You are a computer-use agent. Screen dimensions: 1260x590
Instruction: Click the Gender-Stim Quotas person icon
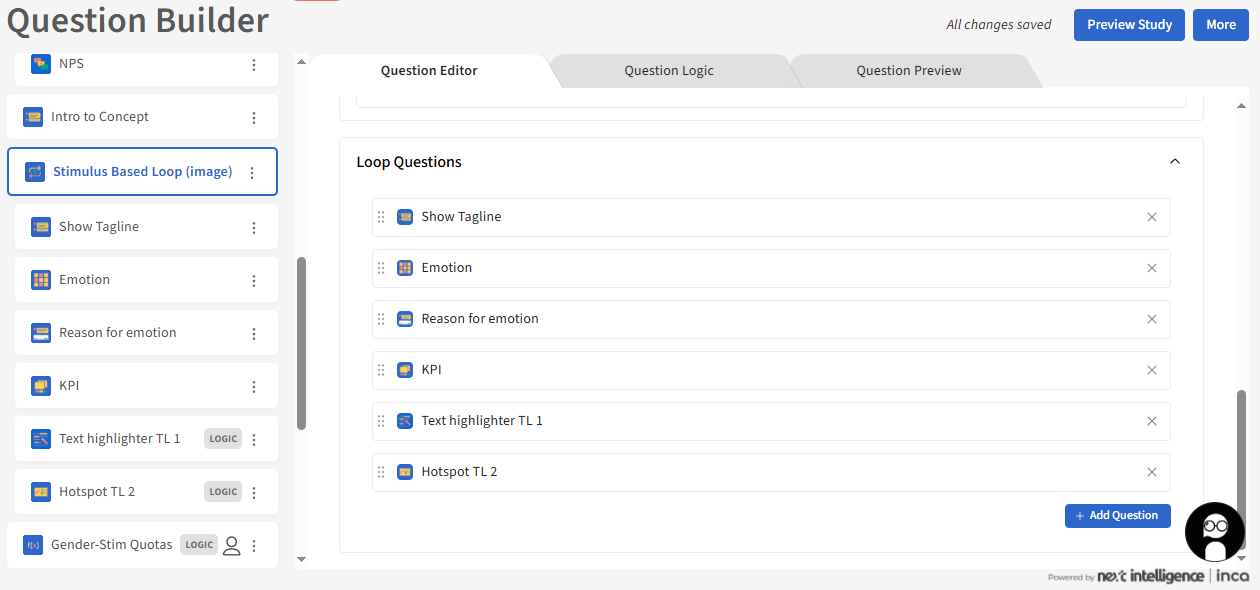click(231, 545)
